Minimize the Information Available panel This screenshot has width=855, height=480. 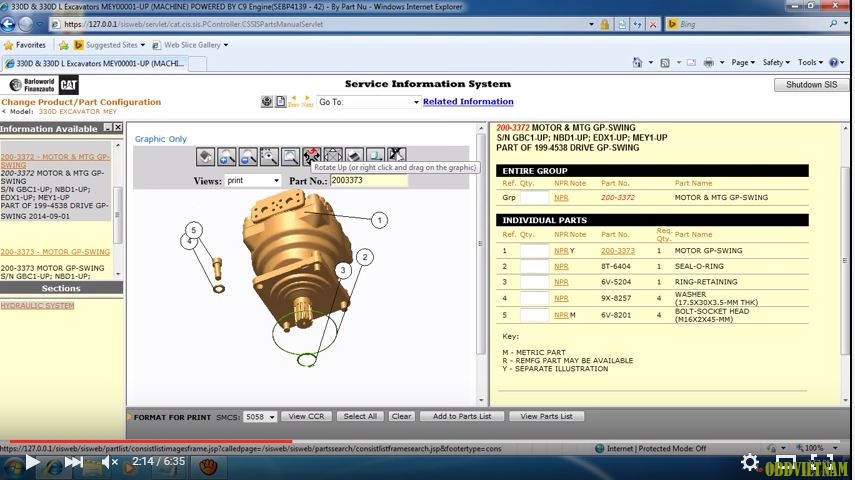(106, 128)
